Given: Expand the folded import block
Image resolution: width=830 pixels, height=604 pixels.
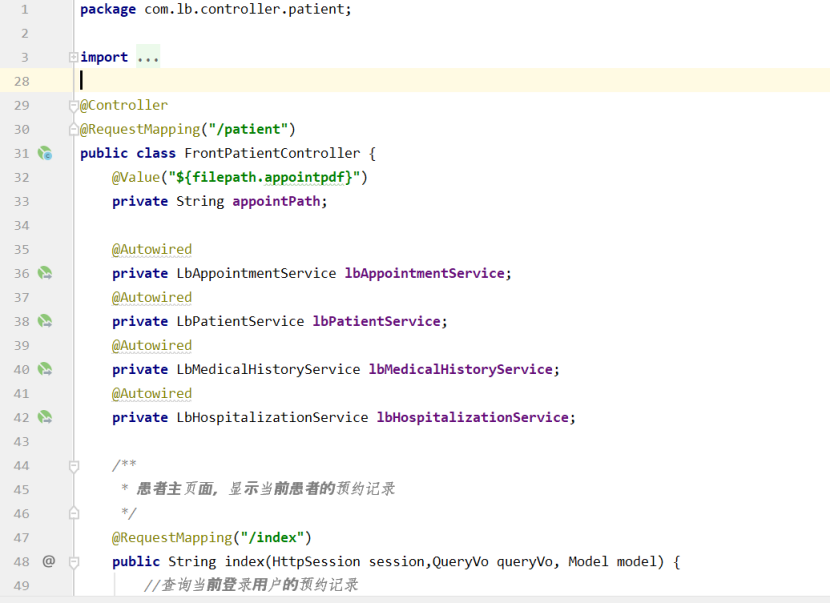Looking at the screenshot, I should [x=74, y=57].
